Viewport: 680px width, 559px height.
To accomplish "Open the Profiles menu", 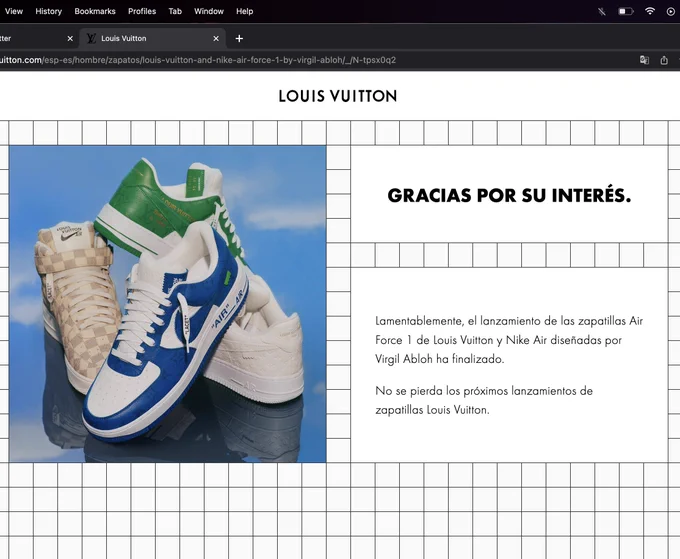I will pyautogui.click(x=142, y=11).
